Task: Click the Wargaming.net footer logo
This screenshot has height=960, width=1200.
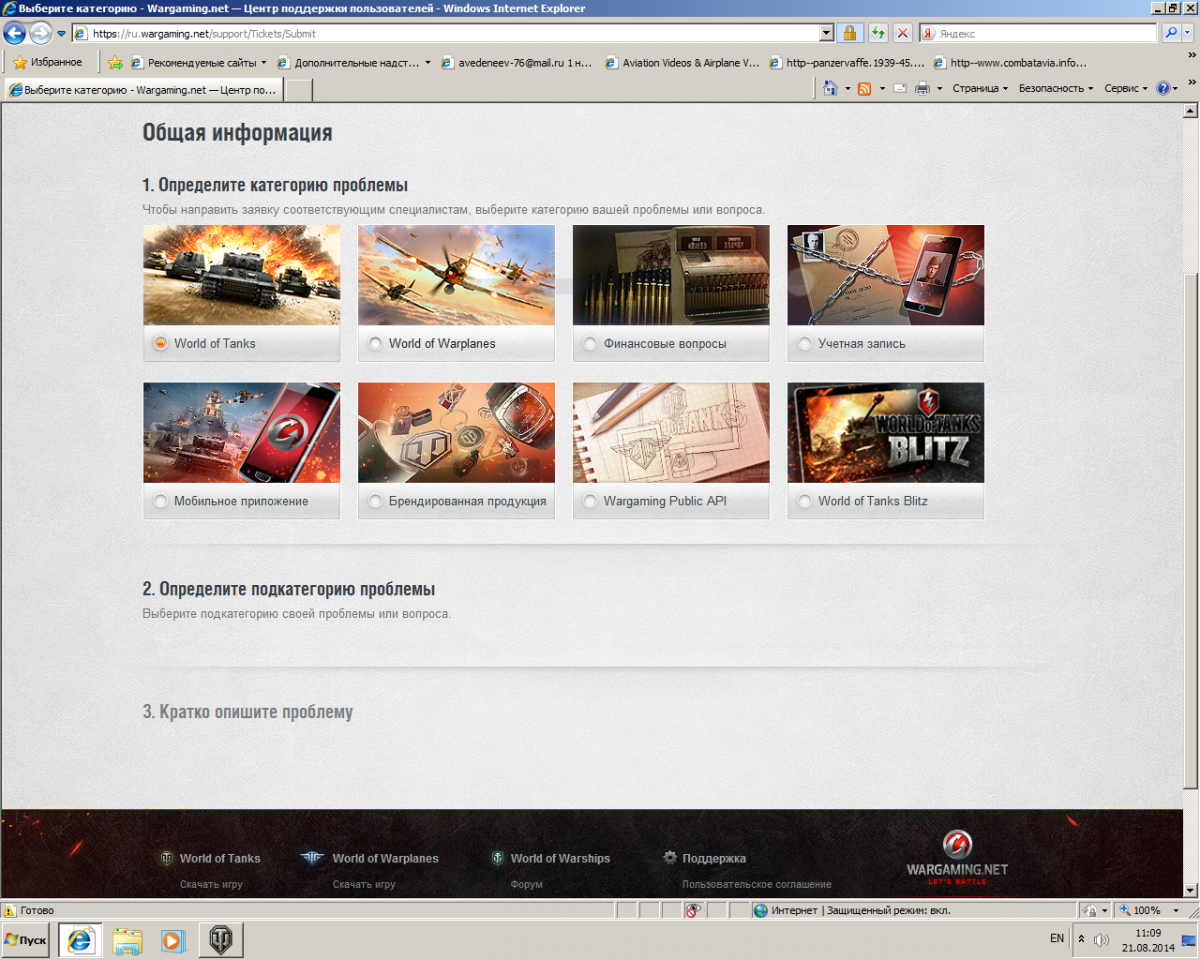Action: click(x=957, y=858)
